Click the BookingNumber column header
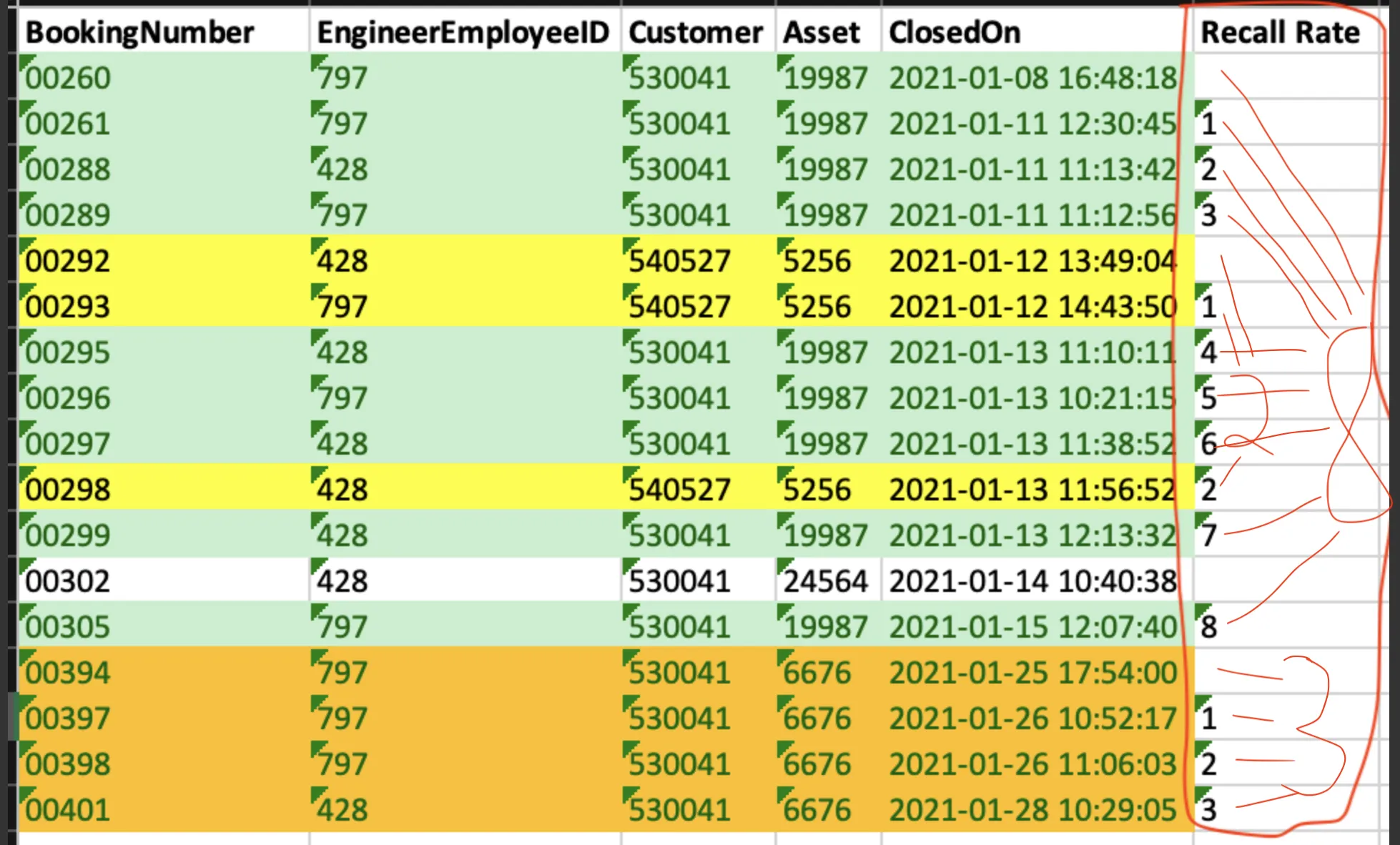The image size is (1400, 845). click(x=140, y=32)
